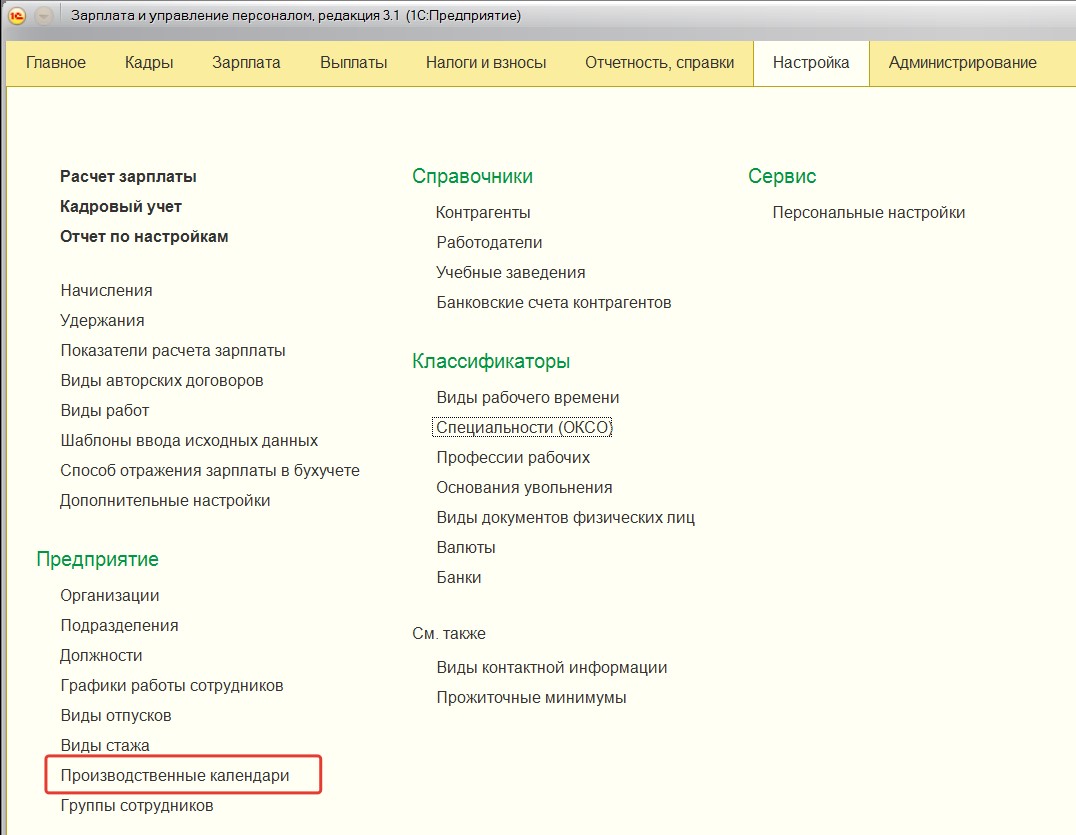Open Виды документов физических лиц
The width and height of the screenshot is (1076, 835).
[565, 518]
